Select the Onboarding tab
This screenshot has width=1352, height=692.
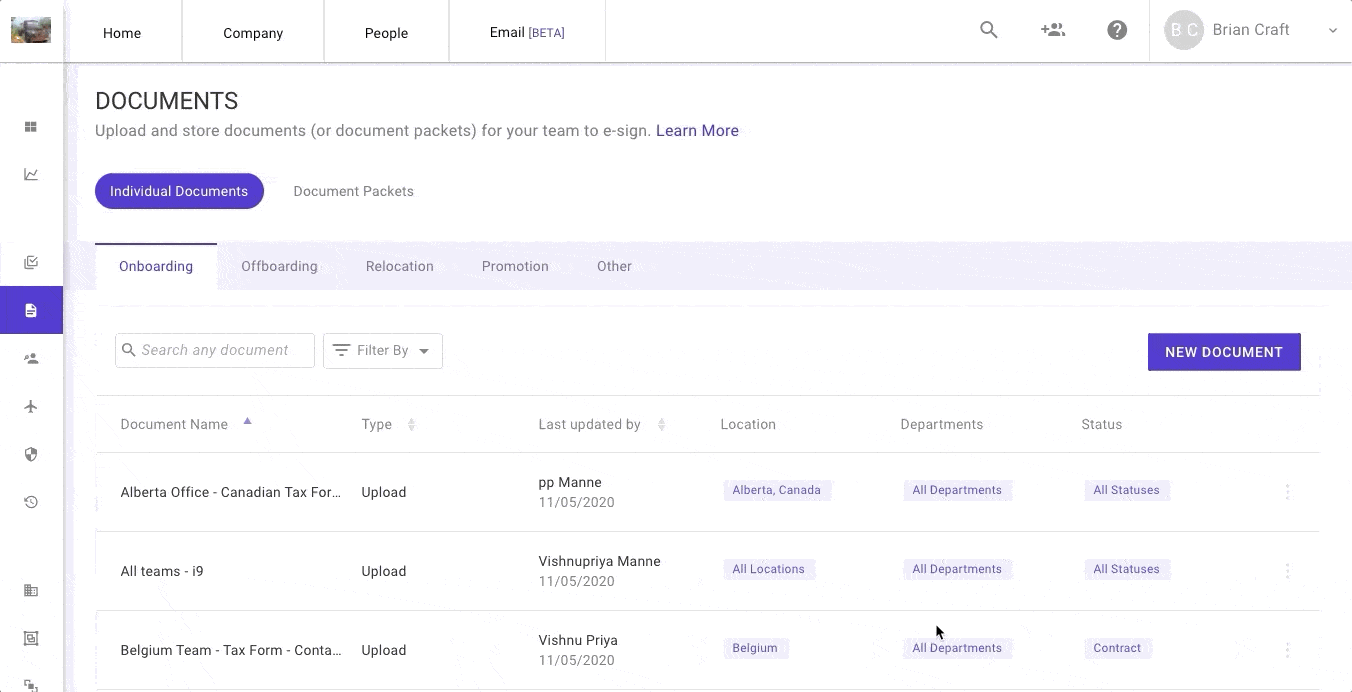(156, 266)
